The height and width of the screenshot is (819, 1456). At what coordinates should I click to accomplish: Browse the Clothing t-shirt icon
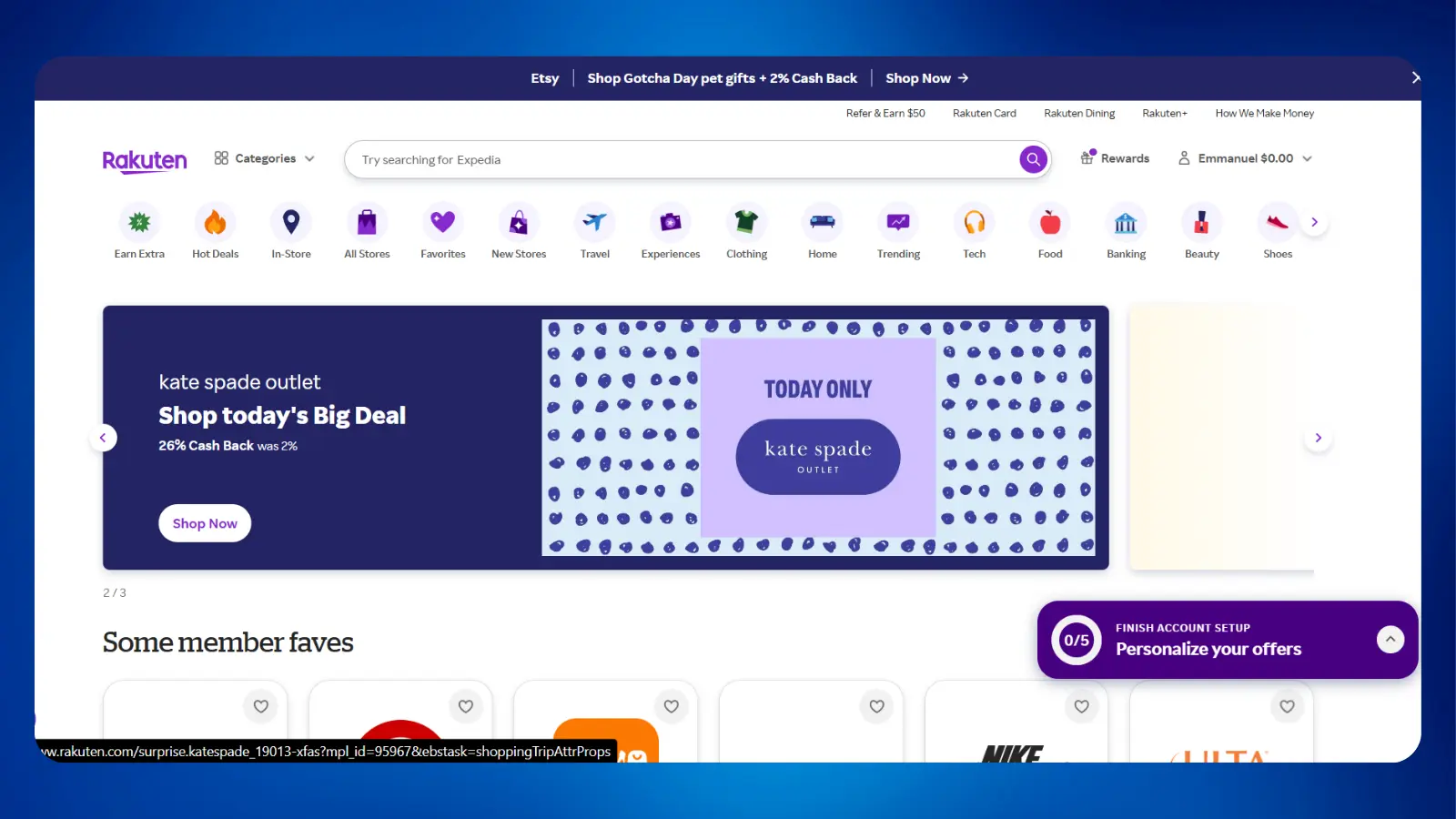point(746,222)
